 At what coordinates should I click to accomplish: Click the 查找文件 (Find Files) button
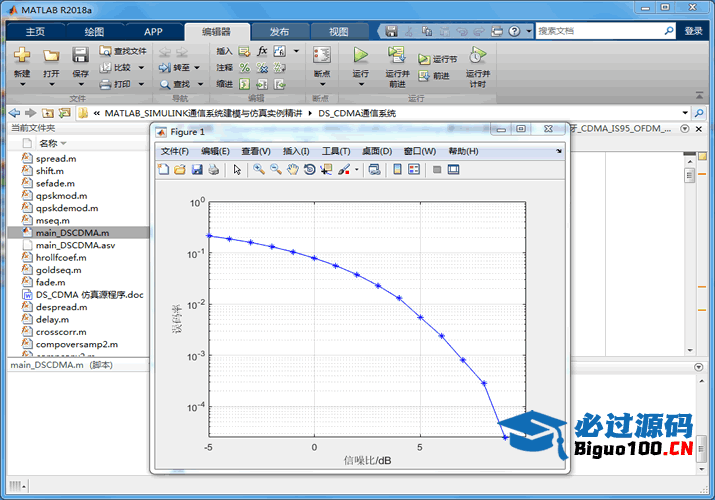click(123, 51)
